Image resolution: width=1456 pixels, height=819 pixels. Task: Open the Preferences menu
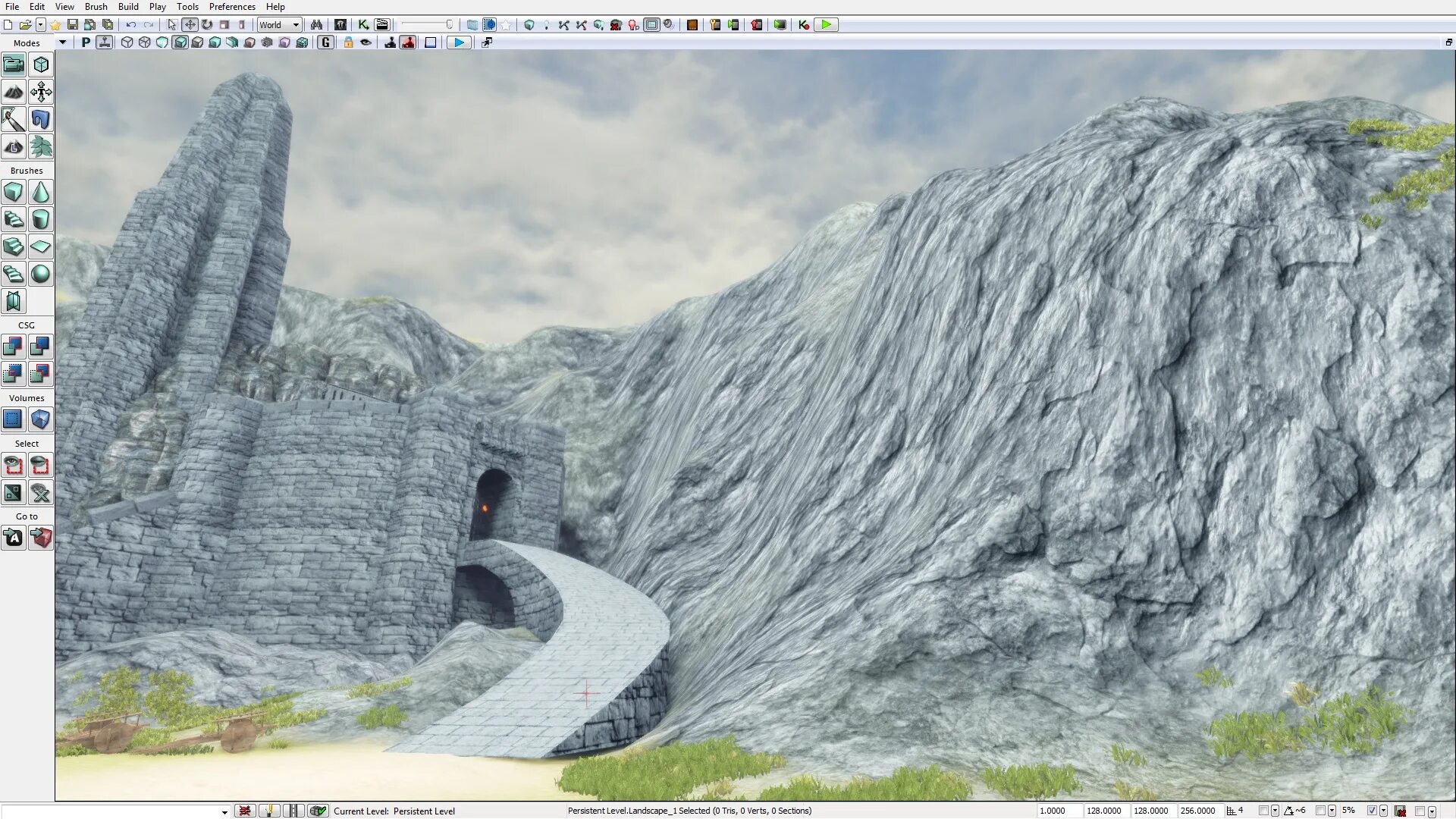click(232, 7)
